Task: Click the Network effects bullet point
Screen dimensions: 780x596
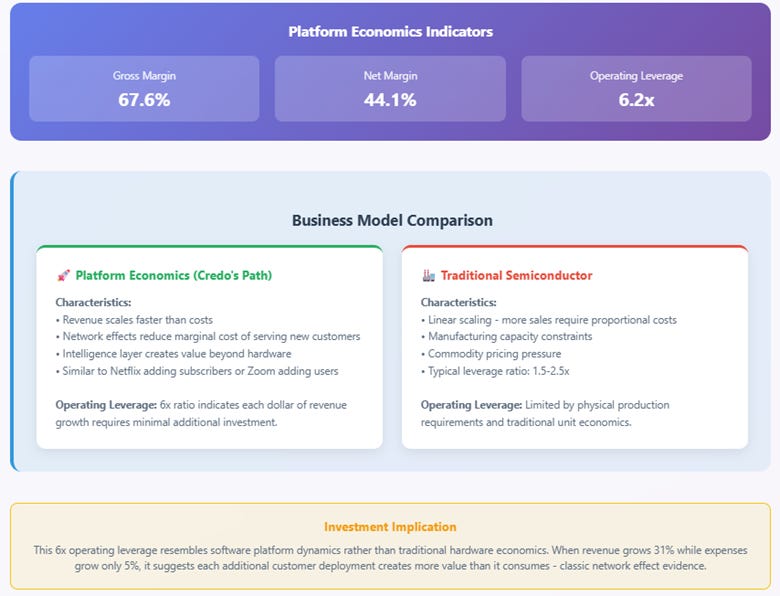Action: (208, 337)
